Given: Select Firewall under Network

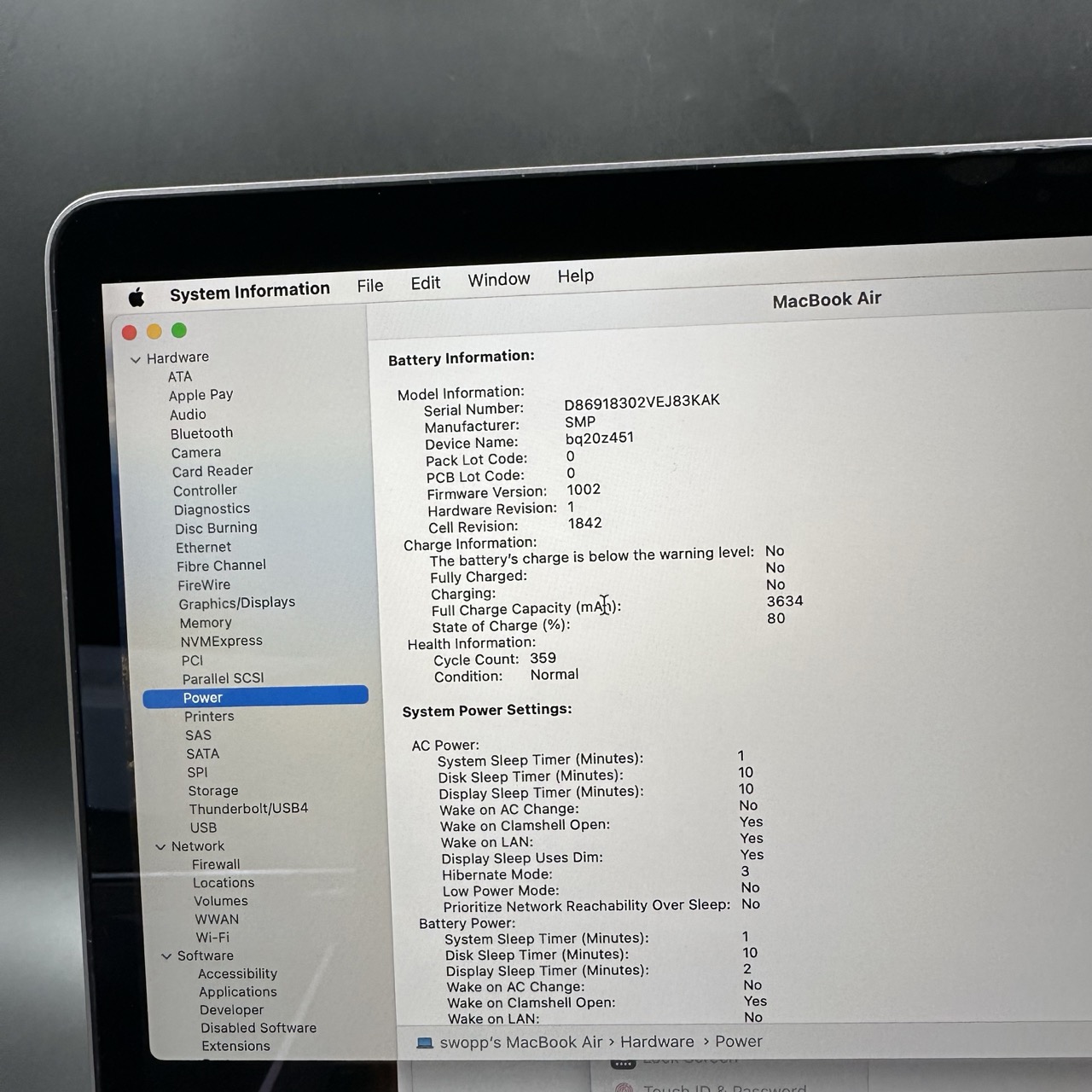Looking at the screenshot, I should click(216, 864).
